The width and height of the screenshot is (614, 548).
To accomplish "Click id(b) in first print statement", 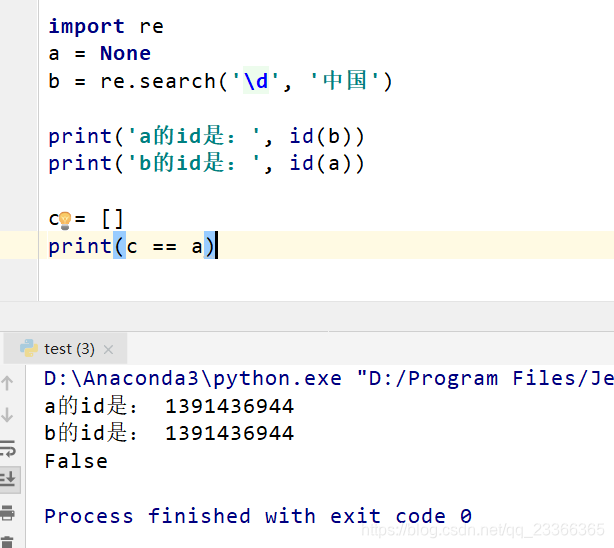I will point(321,136).
